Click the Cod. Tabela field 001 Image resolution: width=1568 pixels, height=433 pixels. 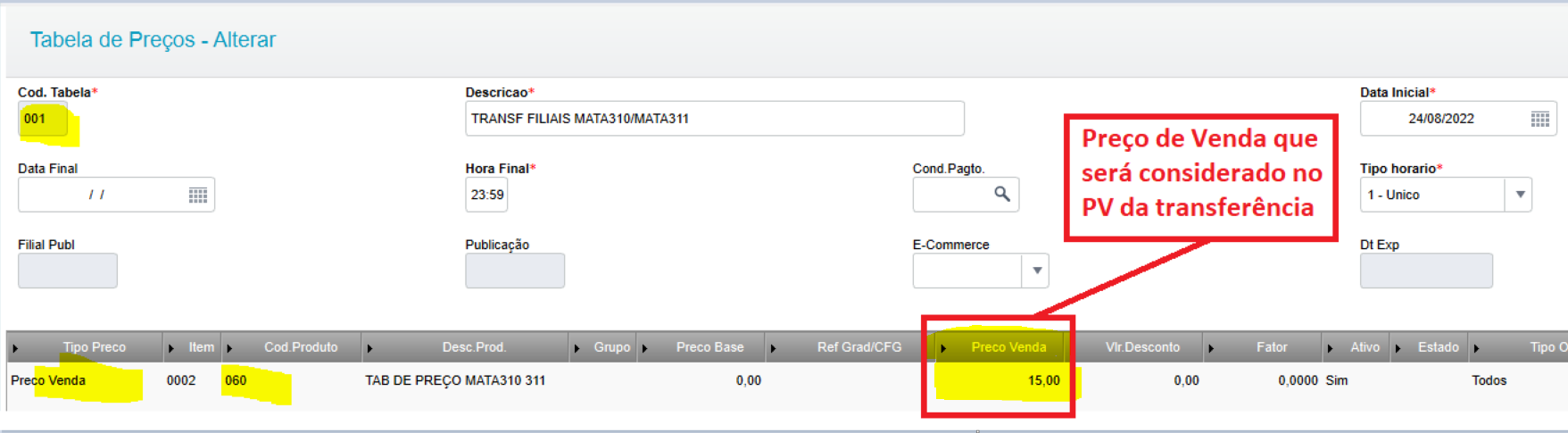[43, 119]
